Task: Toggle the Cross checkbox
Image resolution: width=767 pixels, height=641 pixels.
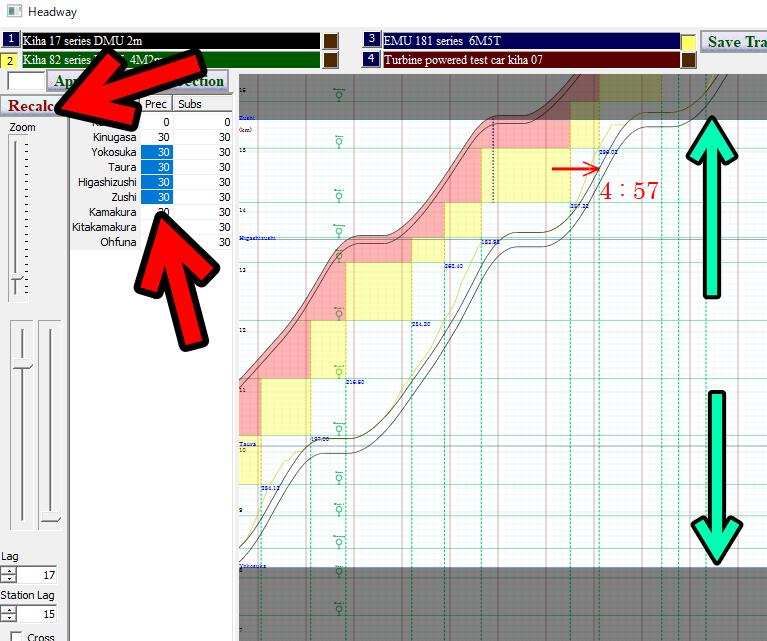Action: click(16, 636)
